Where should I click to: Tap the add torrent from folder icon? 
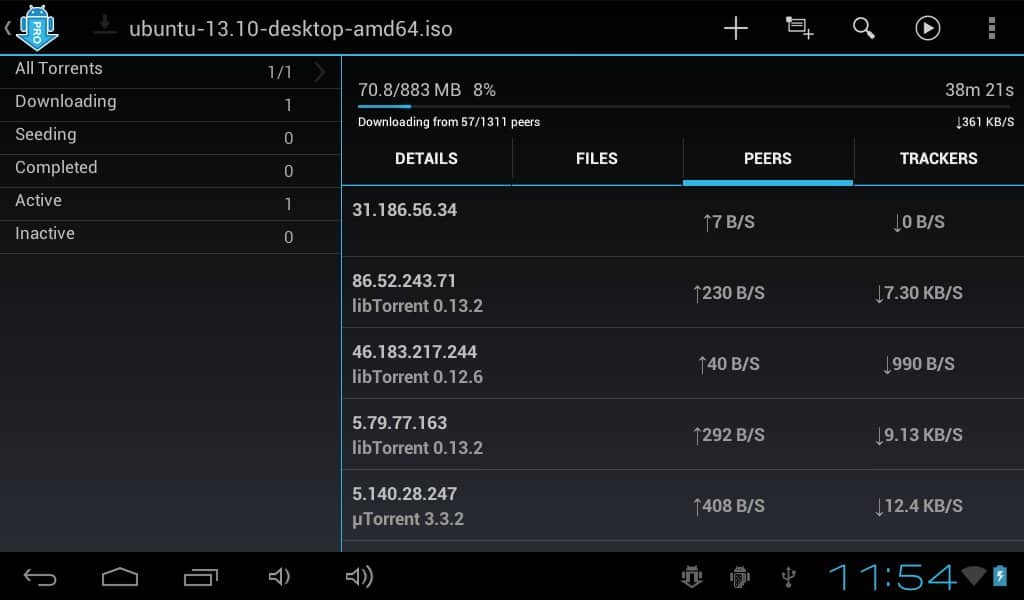(x=799, y=28)
